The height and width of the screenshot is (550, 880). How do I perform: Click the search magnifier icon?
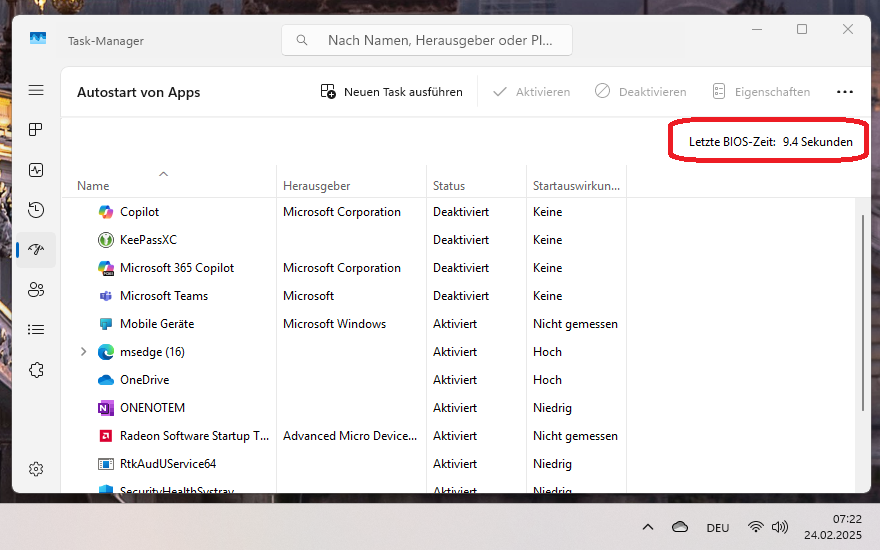click(x=302, y=40)
